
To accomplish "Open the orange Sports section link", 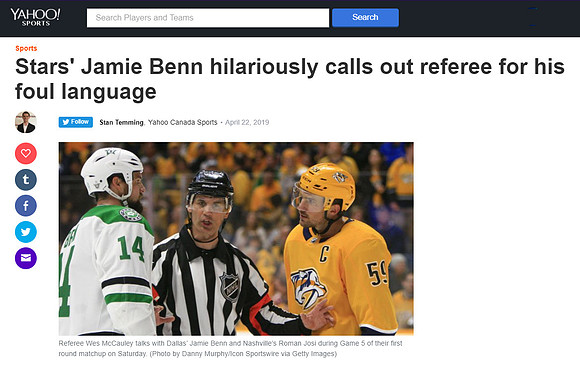I will coord(26,48).
